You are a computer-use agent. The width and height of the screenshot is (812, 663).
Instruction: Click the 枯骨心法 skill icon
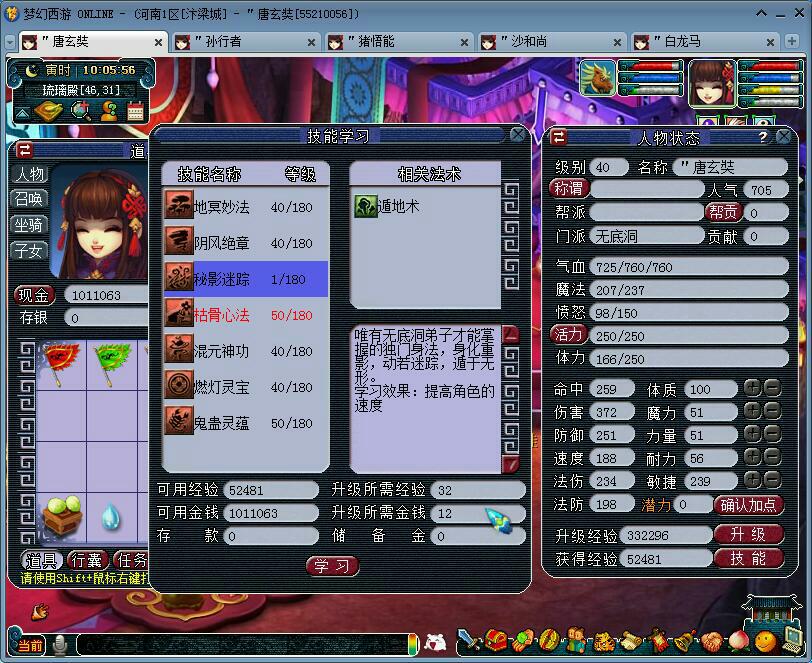click(x=179, y=315)
